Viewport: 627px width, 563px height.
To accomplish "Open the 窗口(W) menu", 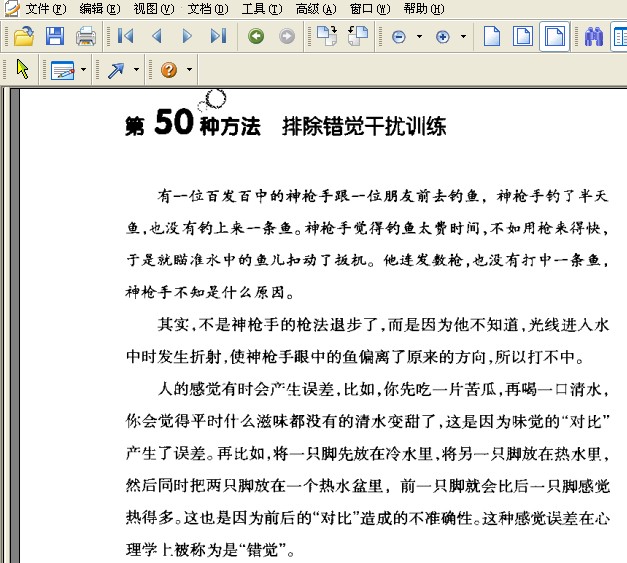I will tap(370, 9).
